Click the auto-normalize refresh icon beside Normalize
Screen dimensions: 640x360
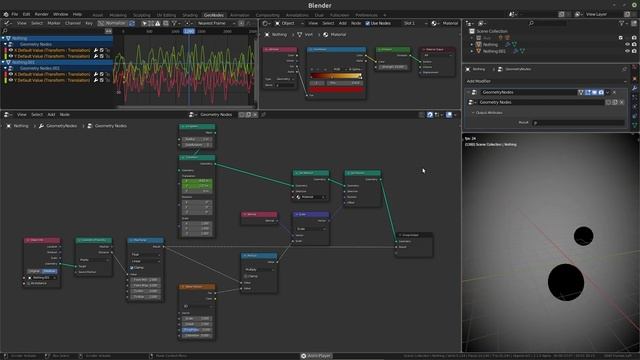(x=132, y=23)
